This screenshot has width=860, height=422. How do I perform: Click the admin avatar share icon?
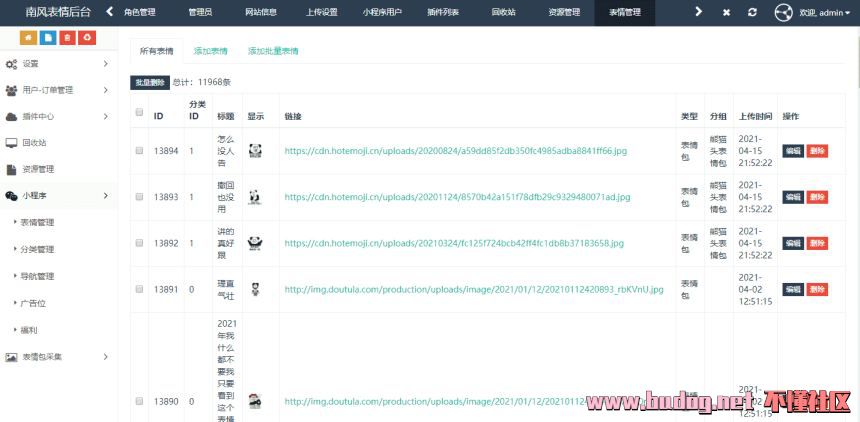783,12
